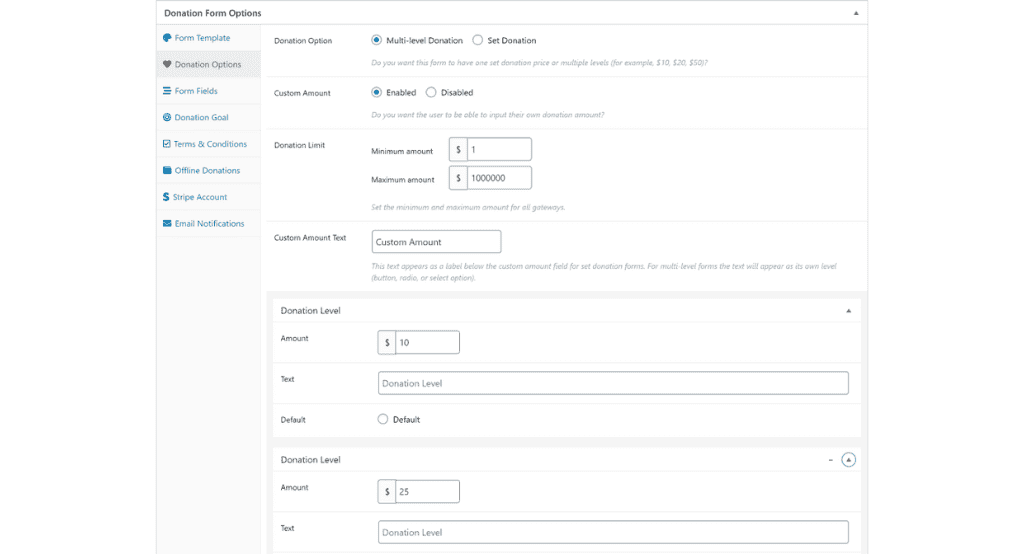The height and width of the screenshot is (554, 1024).
Task: Click the Donation Options heart icon
Action: pos(167,64)
